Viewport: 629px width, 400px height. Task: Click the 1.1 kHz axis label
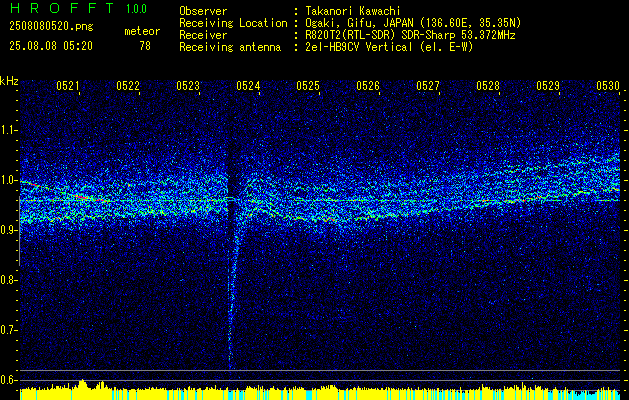7,130
